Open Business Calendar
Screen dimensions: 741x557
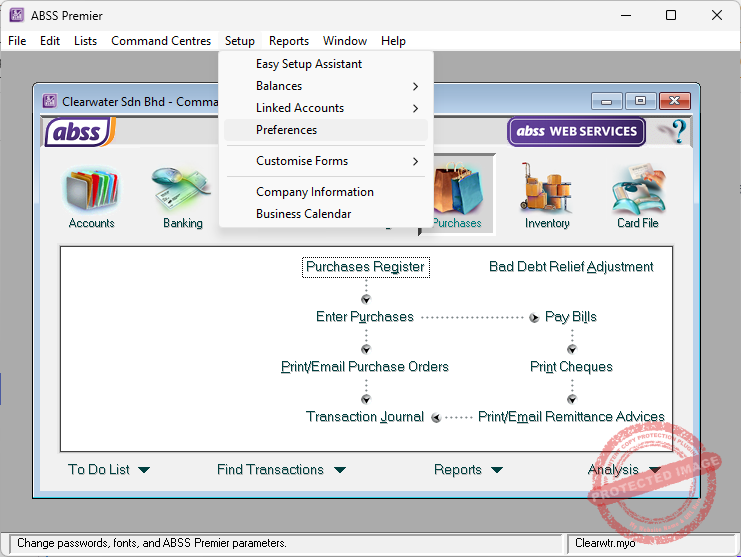click(x=326, y=214)
